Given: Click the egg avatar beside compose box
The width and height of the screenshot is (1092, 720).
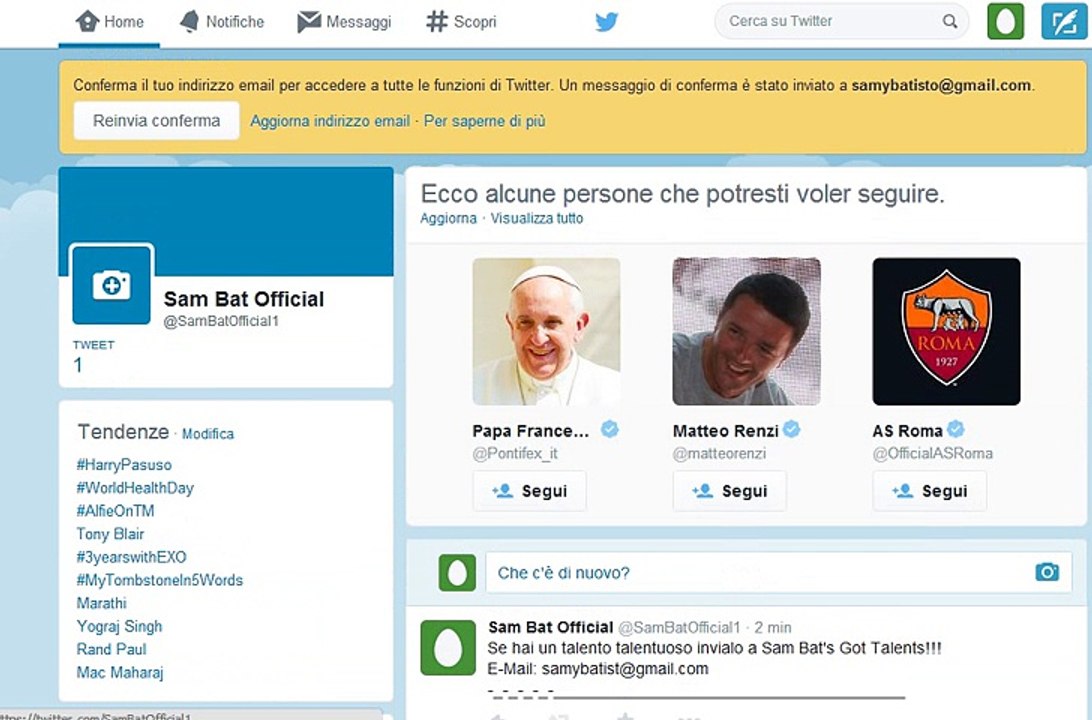Looking at the screenshot, I should coord(457,573).
